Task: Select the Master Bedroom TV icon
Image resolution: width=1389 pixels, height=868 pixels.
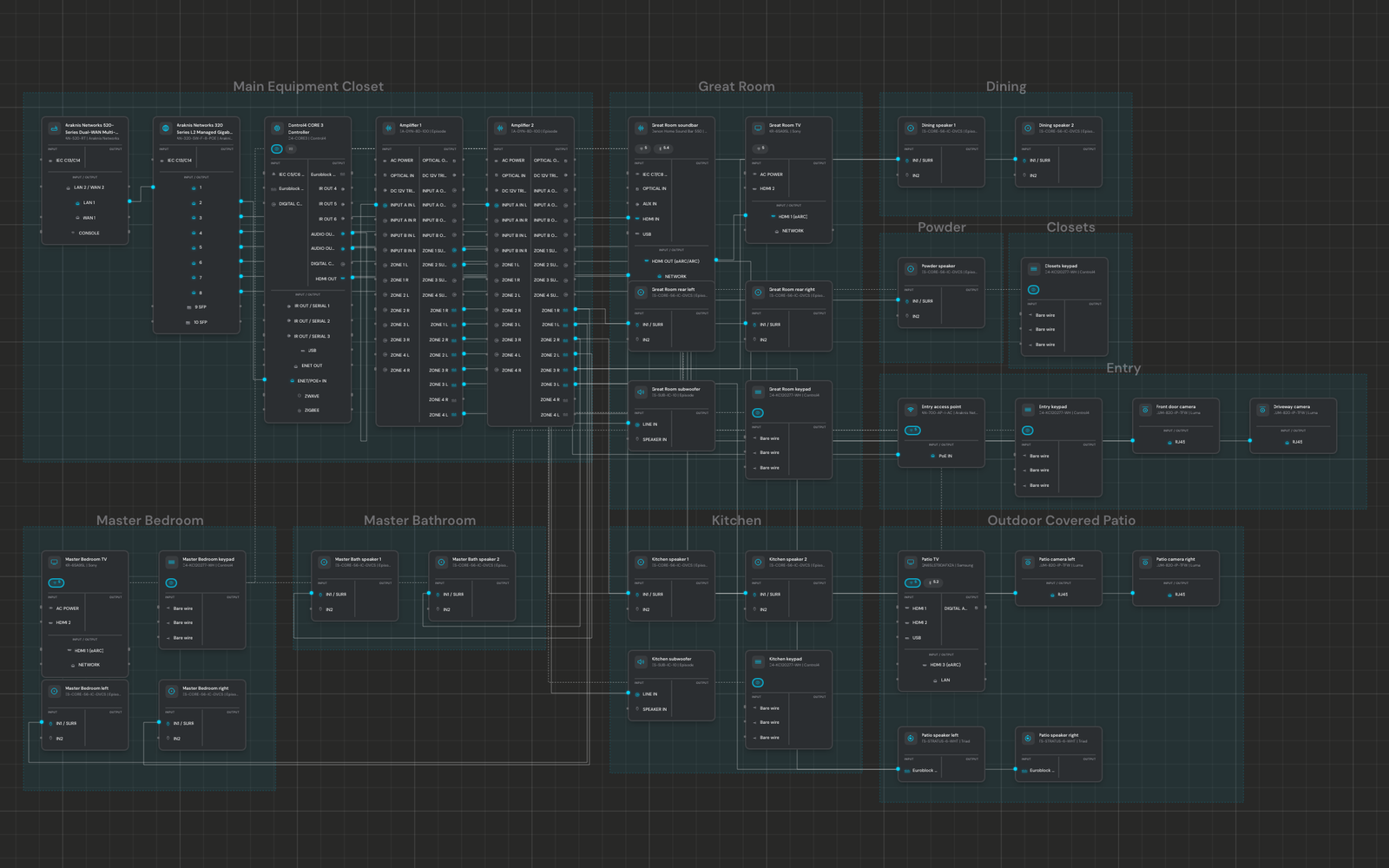Action: [x=54, y=562]
